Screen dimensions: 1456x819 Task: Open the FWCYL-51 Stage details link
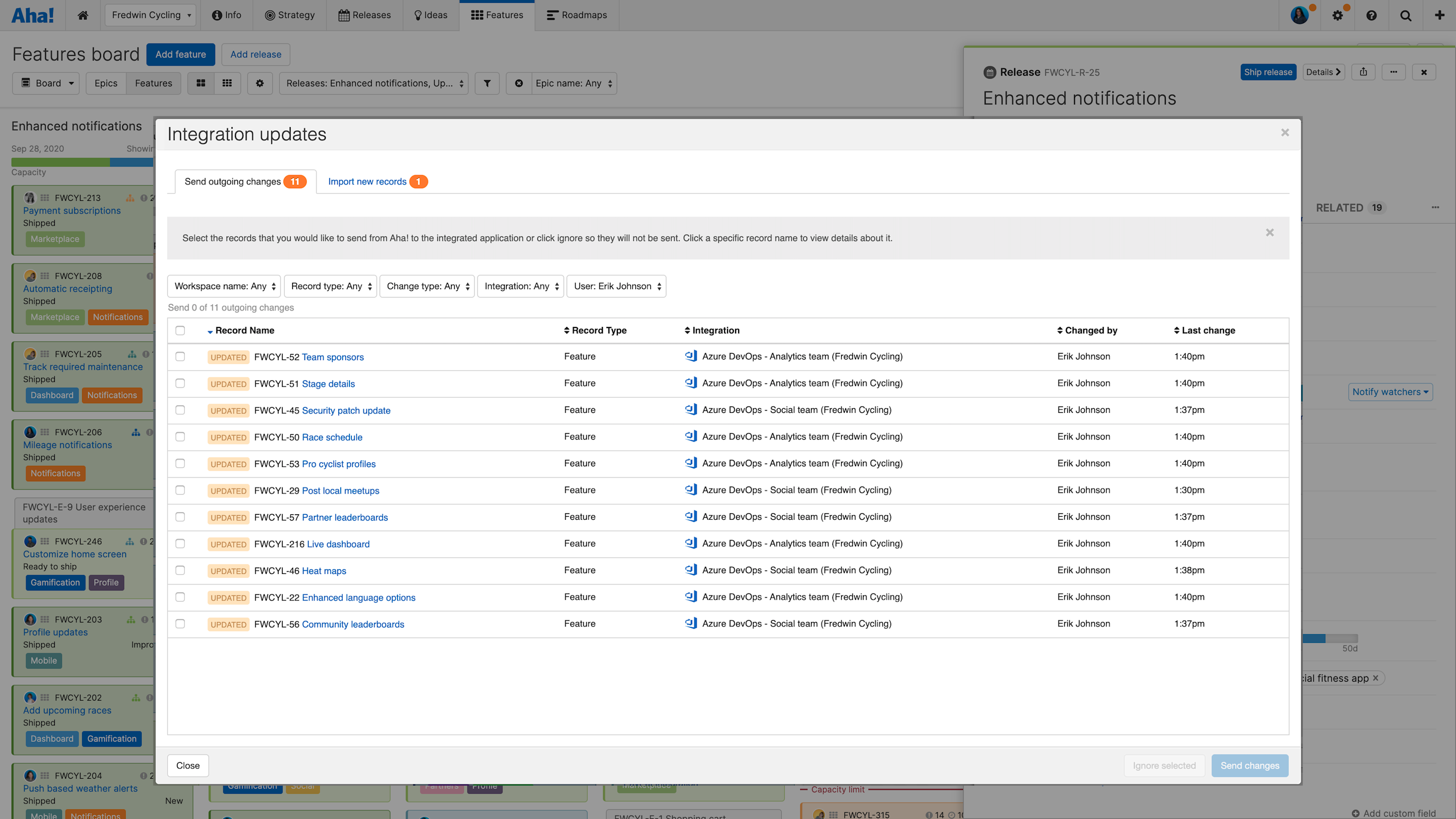pyautogui.click(x=329, y=384)
